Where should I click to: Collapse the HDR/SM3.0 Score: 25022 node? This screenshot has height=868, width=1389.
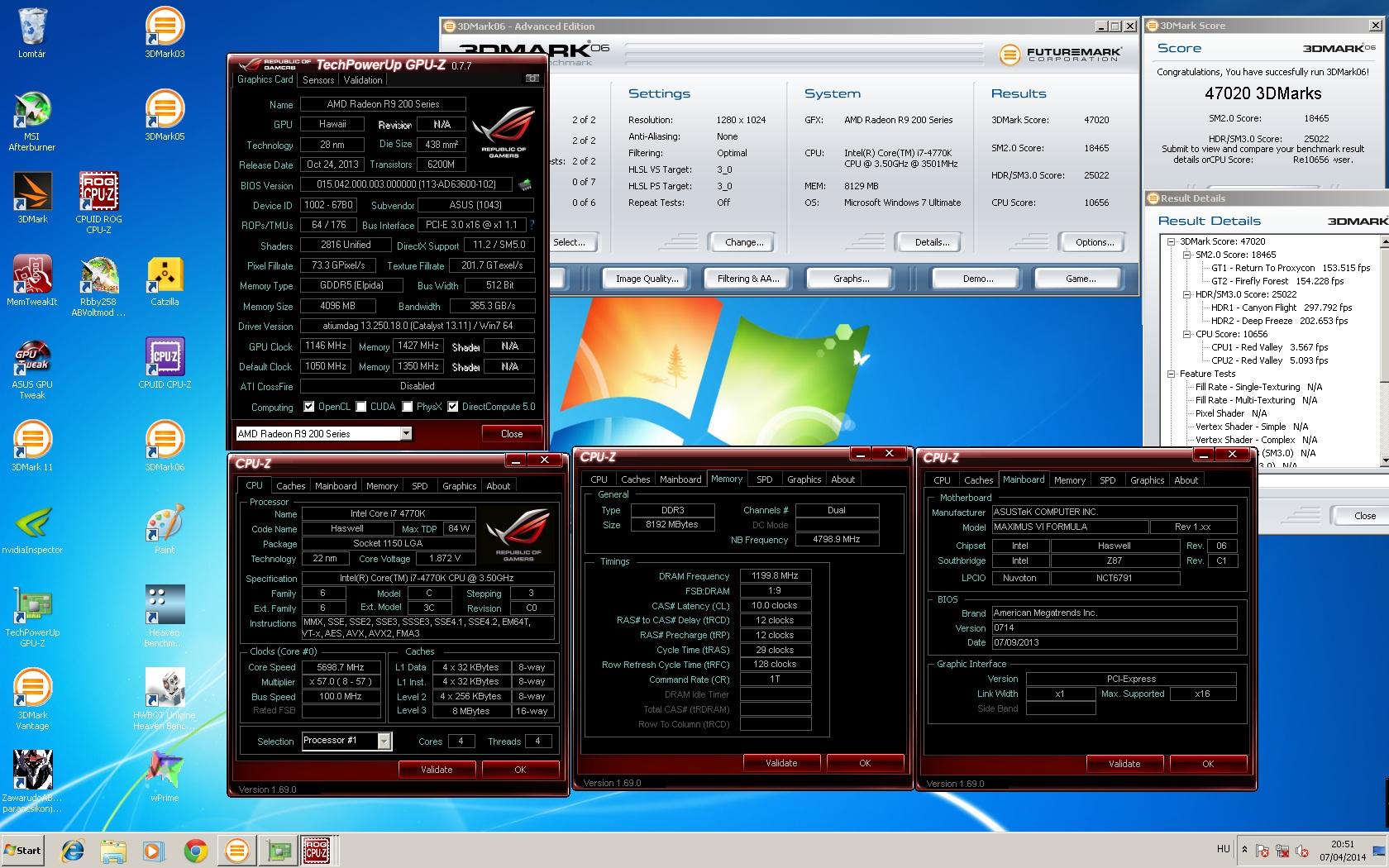1187,294
